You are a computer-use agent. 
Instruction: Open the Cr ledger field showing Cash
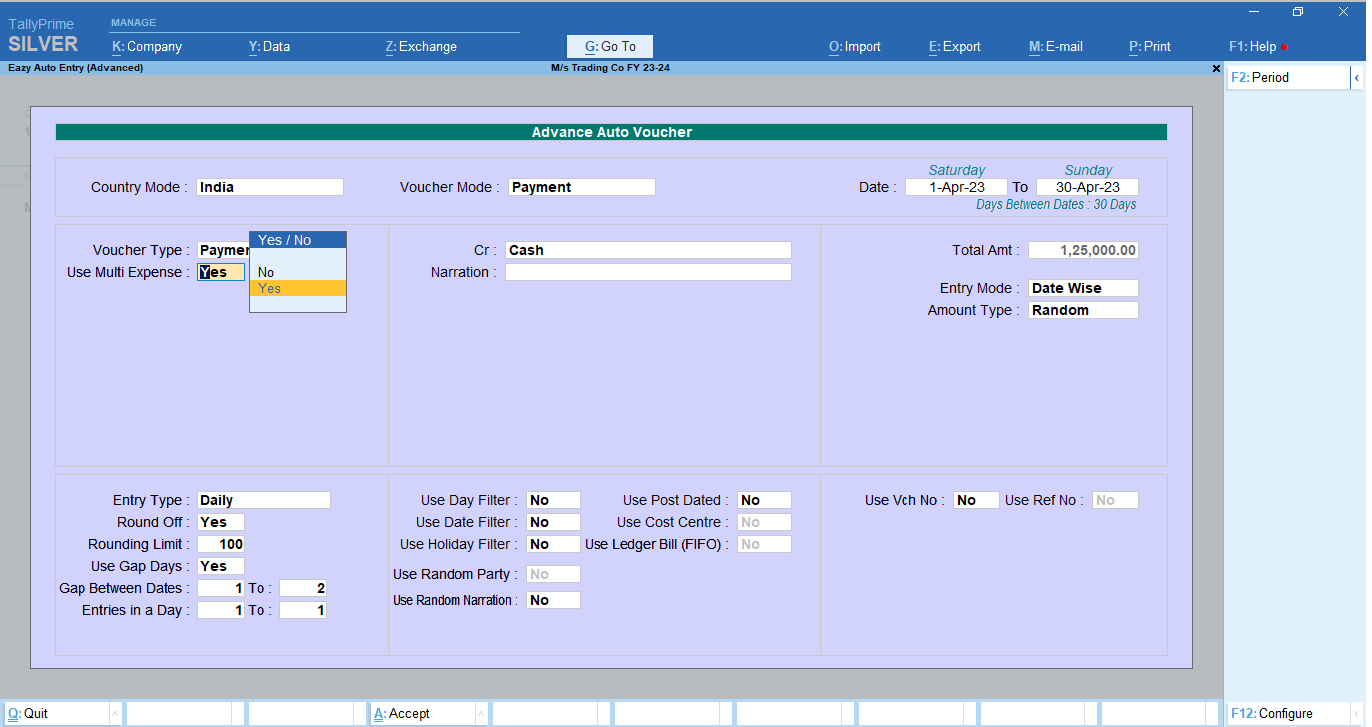[648, 250]
